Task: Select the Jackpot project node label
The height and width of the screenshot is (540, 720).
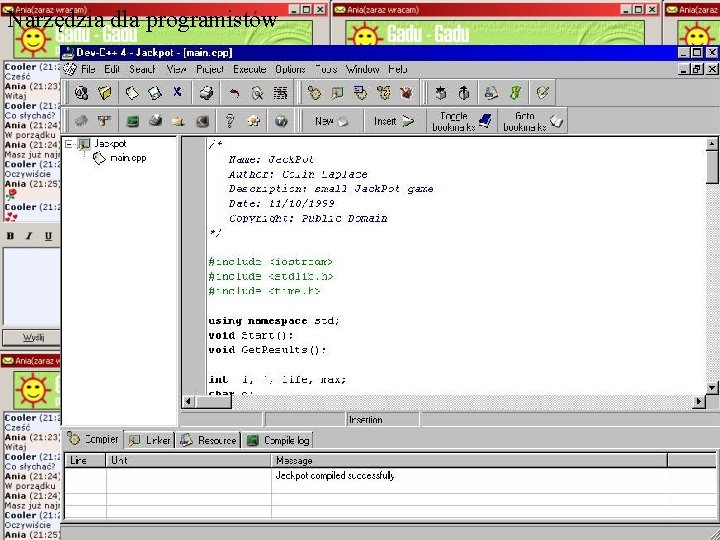Action: tap(110, 144)
